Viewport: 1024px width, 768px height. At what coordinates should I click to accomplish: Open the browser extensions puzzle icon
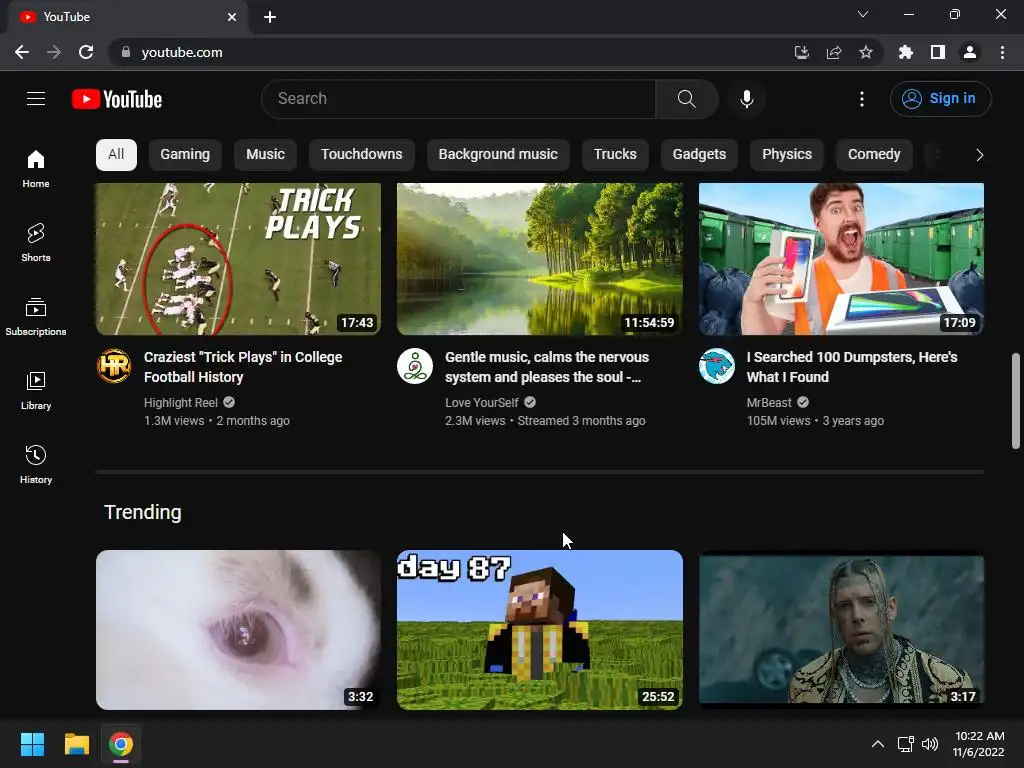coord(906,52)
